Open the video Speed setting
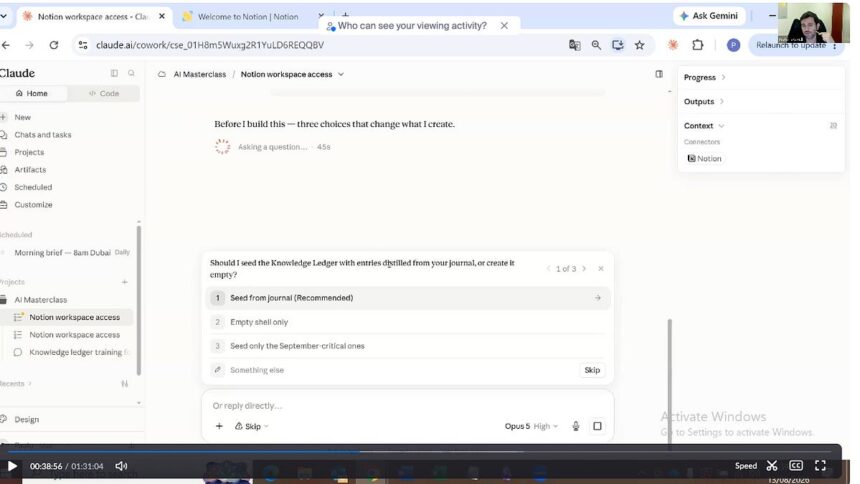This screenshot has height=484, width=860. [x=745, y=466]
